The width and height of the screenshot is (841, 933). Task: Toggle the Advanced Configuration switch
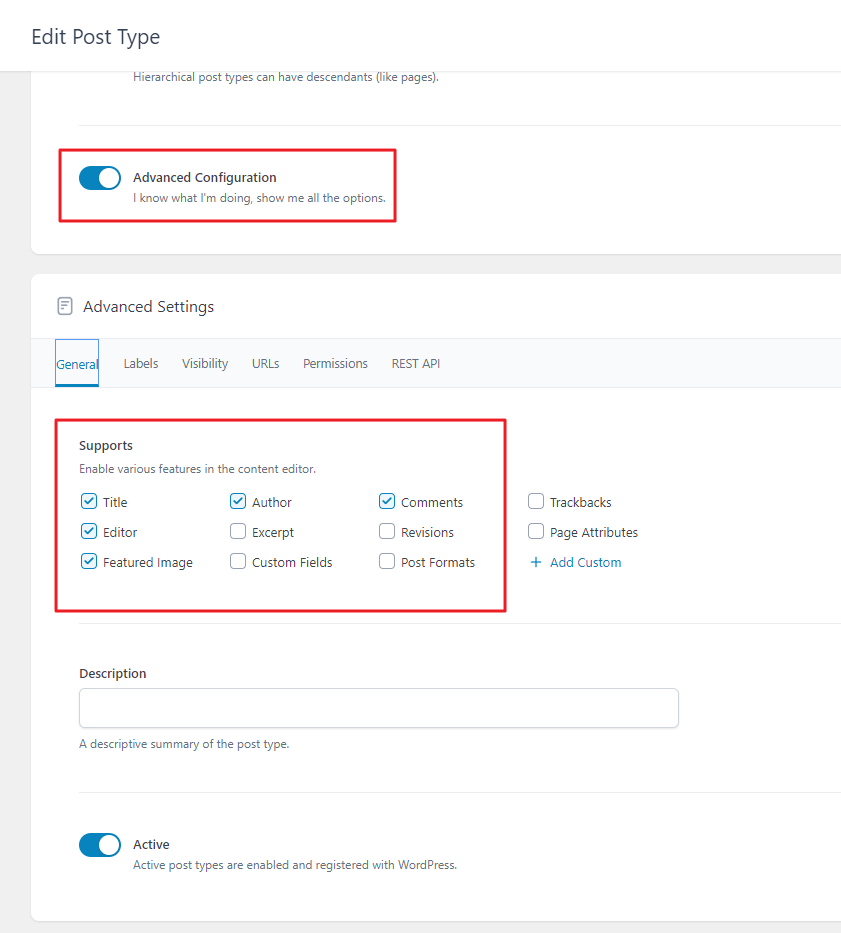click(x=100, y=178)
